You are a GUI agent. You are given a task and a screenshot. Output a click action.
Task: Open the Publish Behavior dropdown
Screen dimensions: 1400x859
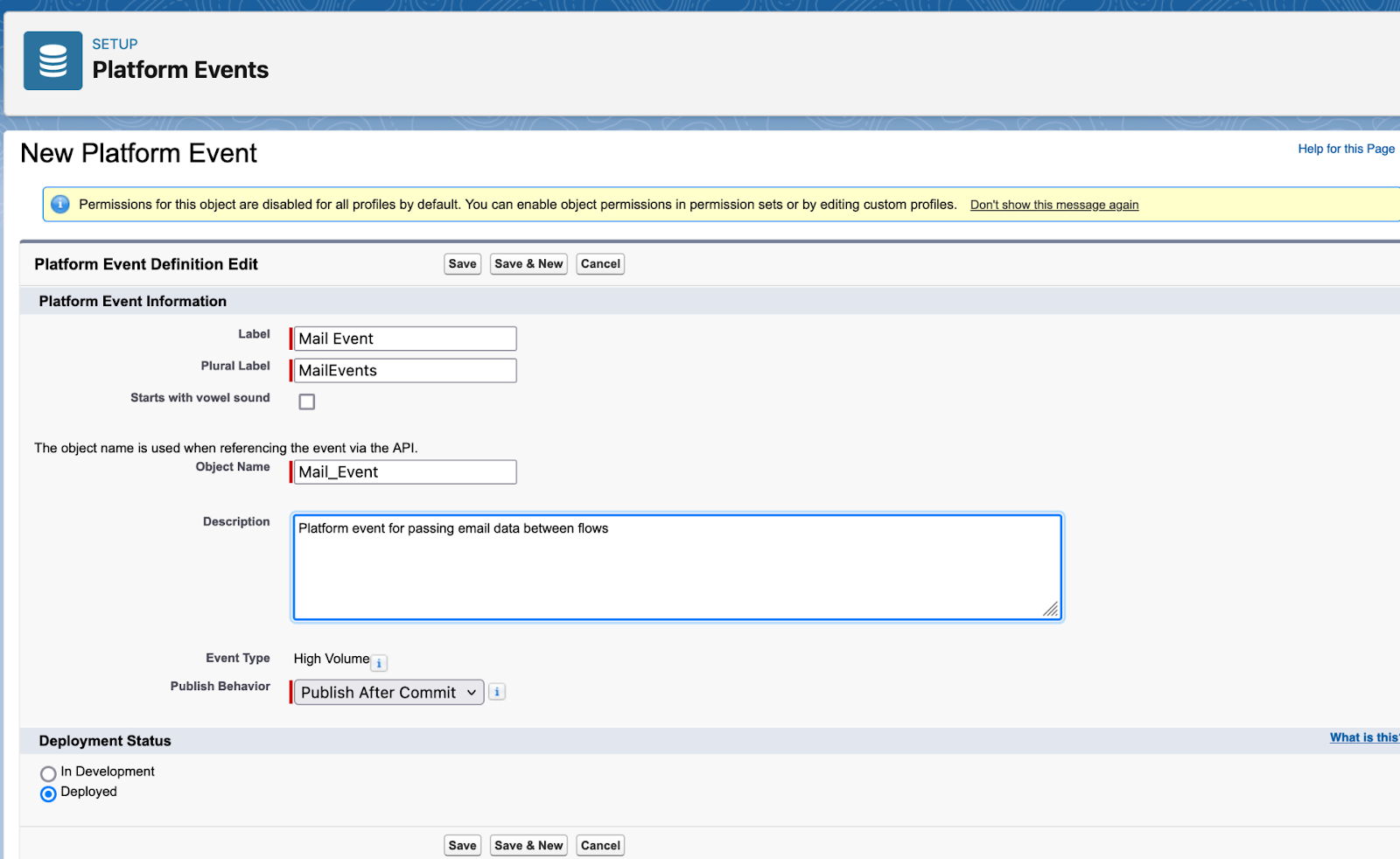pyautogui.click(x=388, y=691)
